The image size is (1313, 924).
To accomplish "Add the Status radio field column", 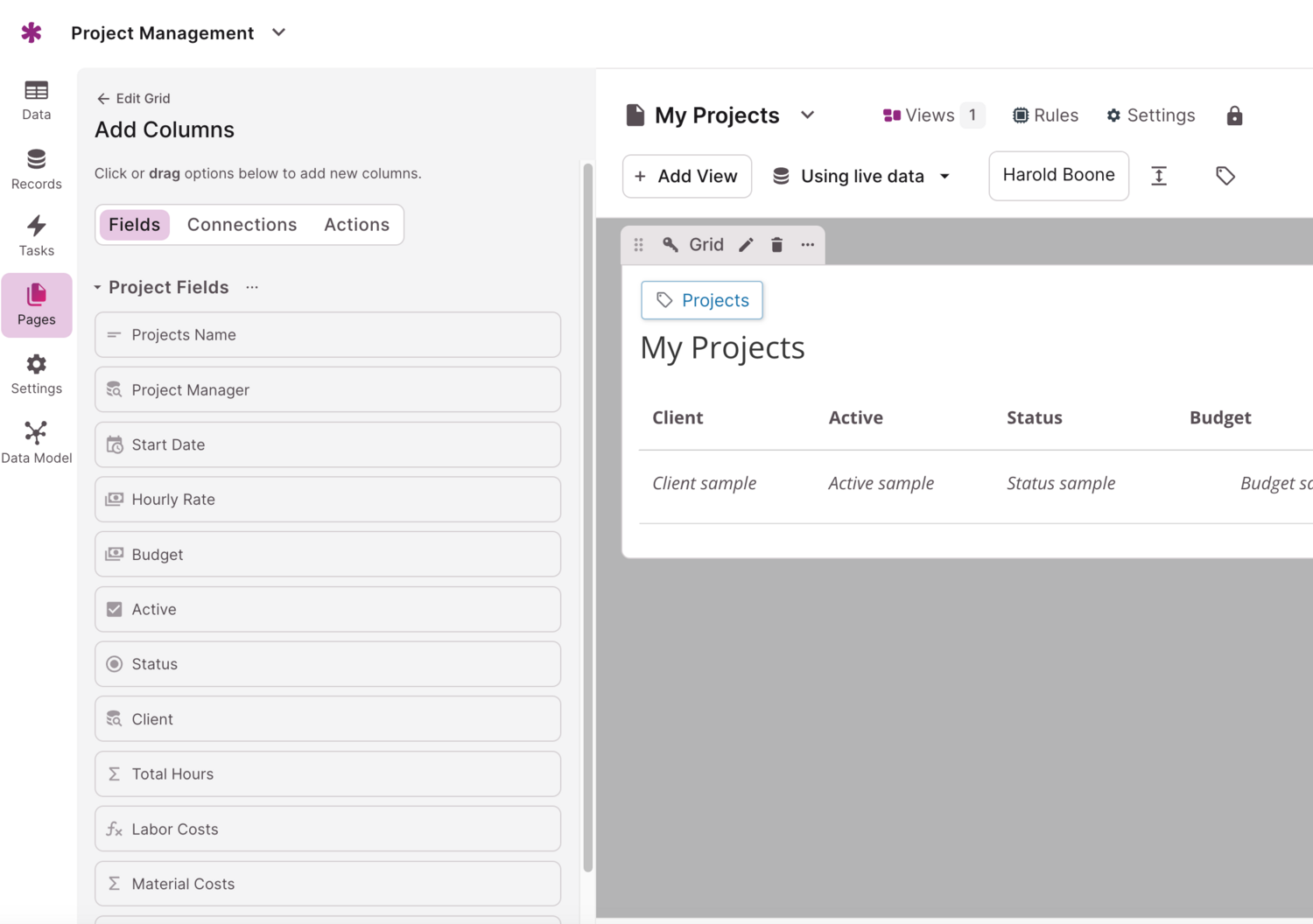I will click(327, 664).
